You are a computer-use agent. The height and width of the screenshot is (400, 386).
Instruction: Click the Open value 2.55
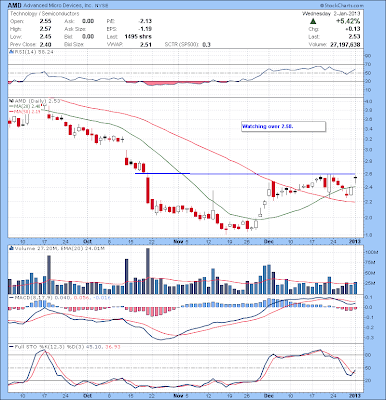(45, 21)
